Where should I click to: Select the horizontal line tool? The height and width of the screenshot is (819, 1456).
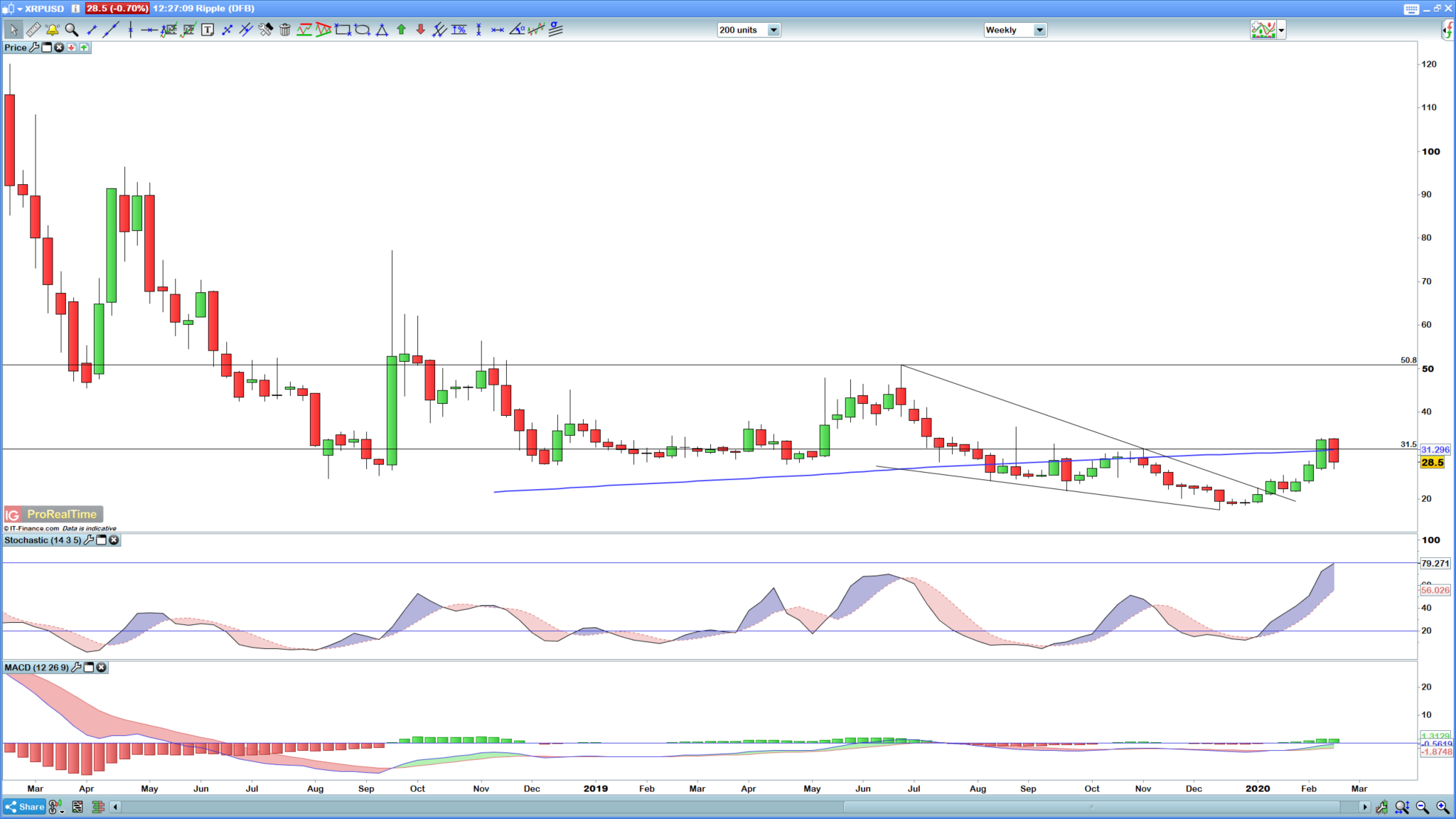(149, 30)
